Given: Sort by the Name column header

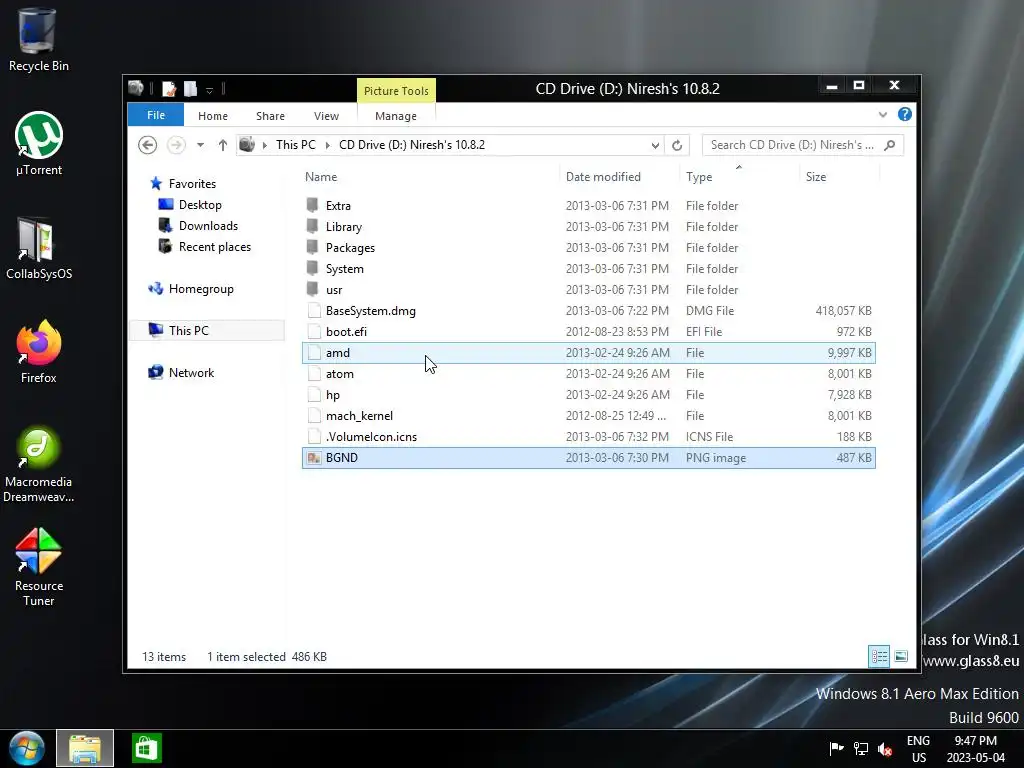Looking at the screenshot, I should click(321, 176).
